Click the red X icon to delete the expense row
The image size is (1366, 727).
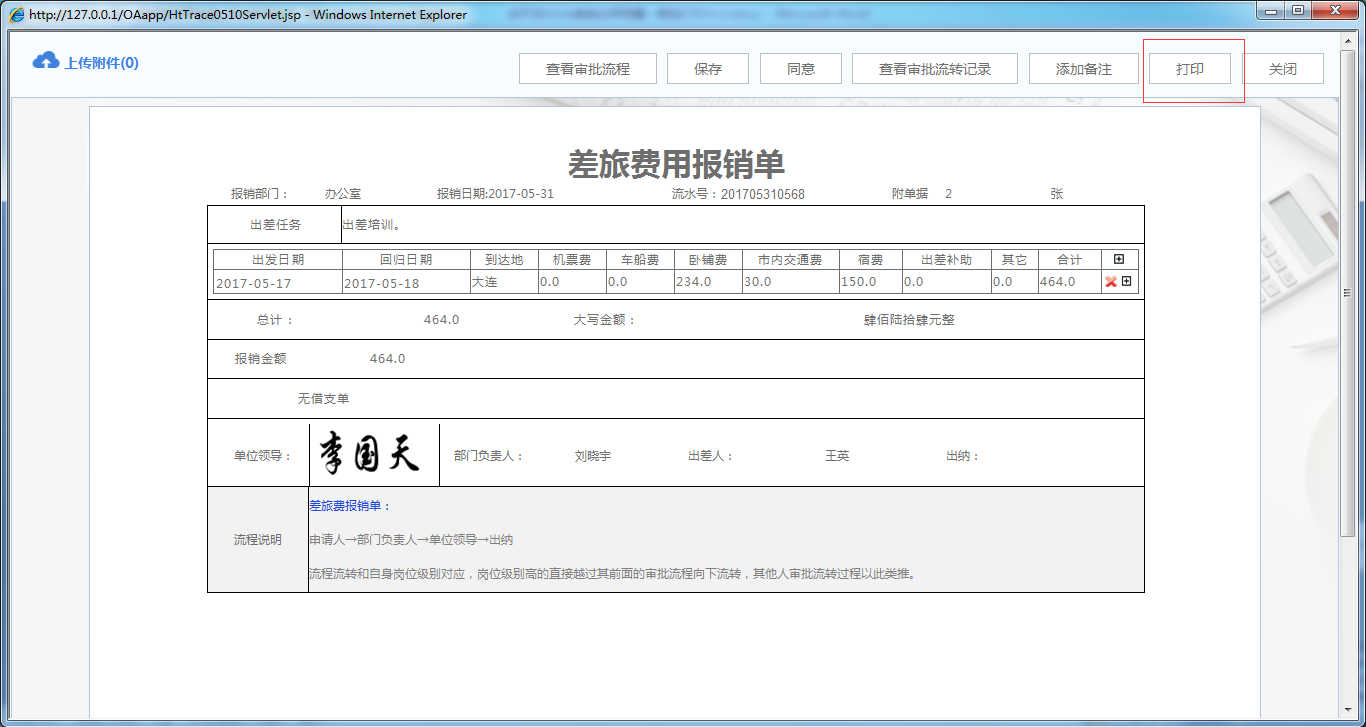(x=1110, y=281)
